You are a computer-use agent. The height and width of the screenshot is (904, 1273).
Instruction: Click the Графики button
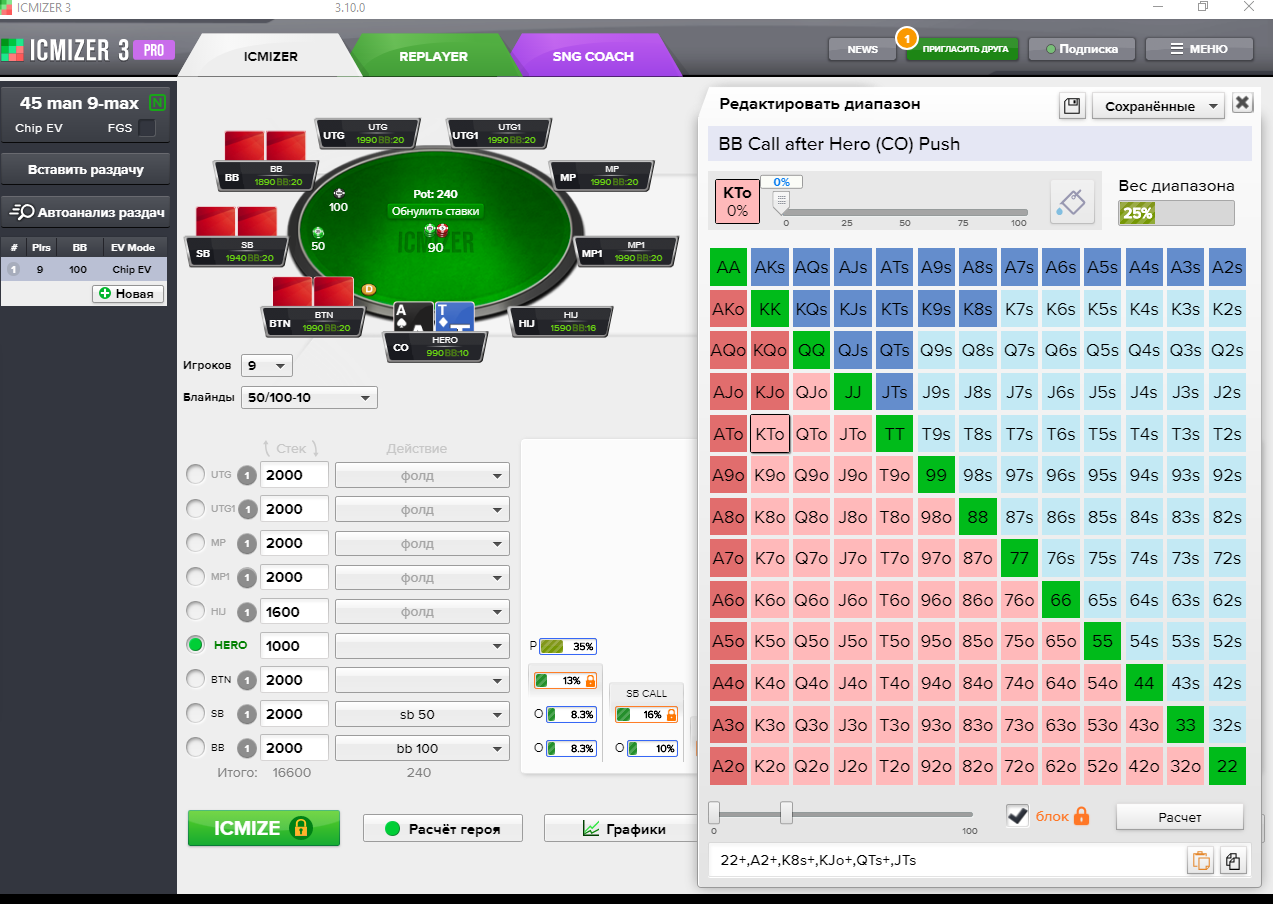coord(620,828)
